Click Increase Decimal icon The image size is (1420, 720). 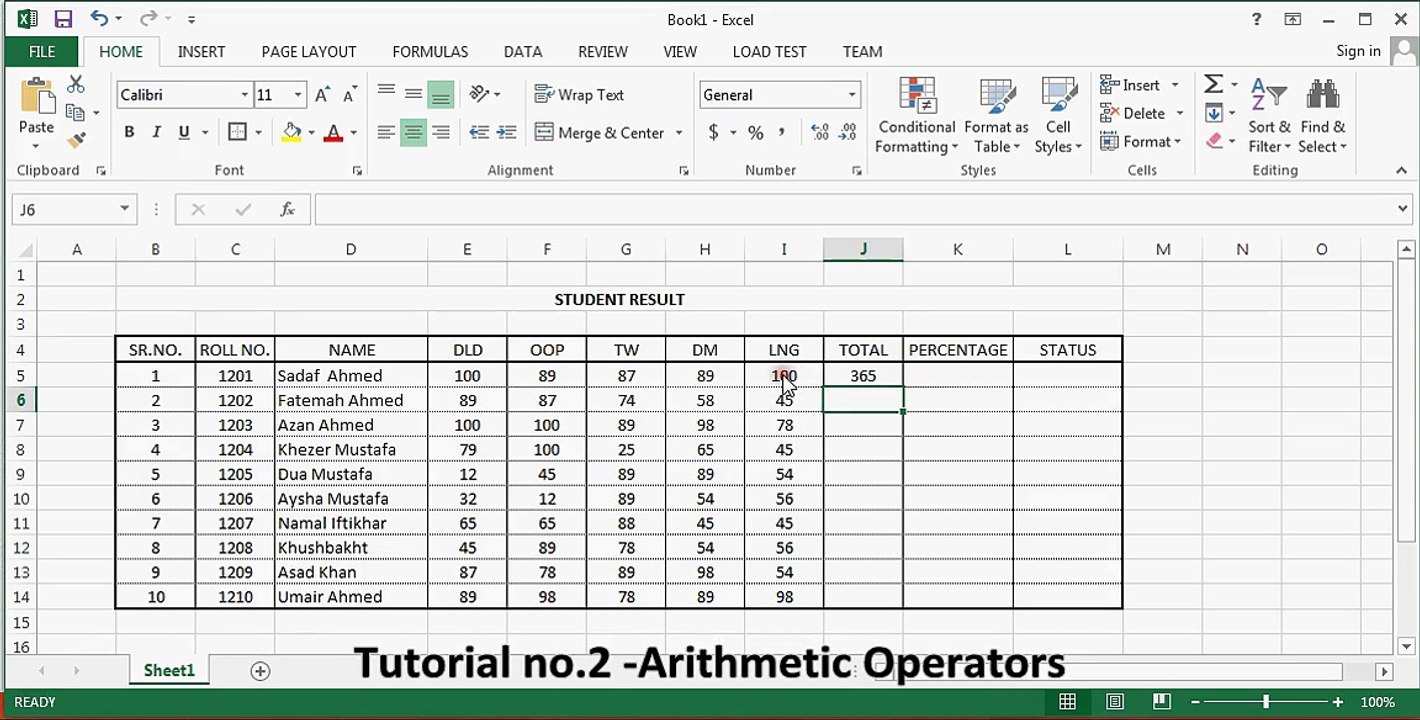point(819,132)
